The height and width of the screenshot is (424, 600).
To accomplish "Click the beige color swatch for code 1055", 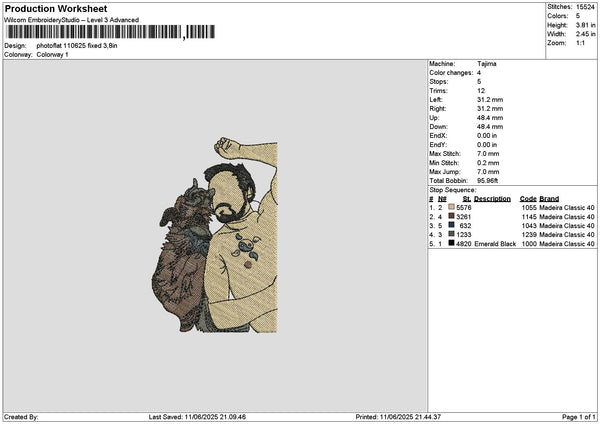I will (x=452, y=207).
